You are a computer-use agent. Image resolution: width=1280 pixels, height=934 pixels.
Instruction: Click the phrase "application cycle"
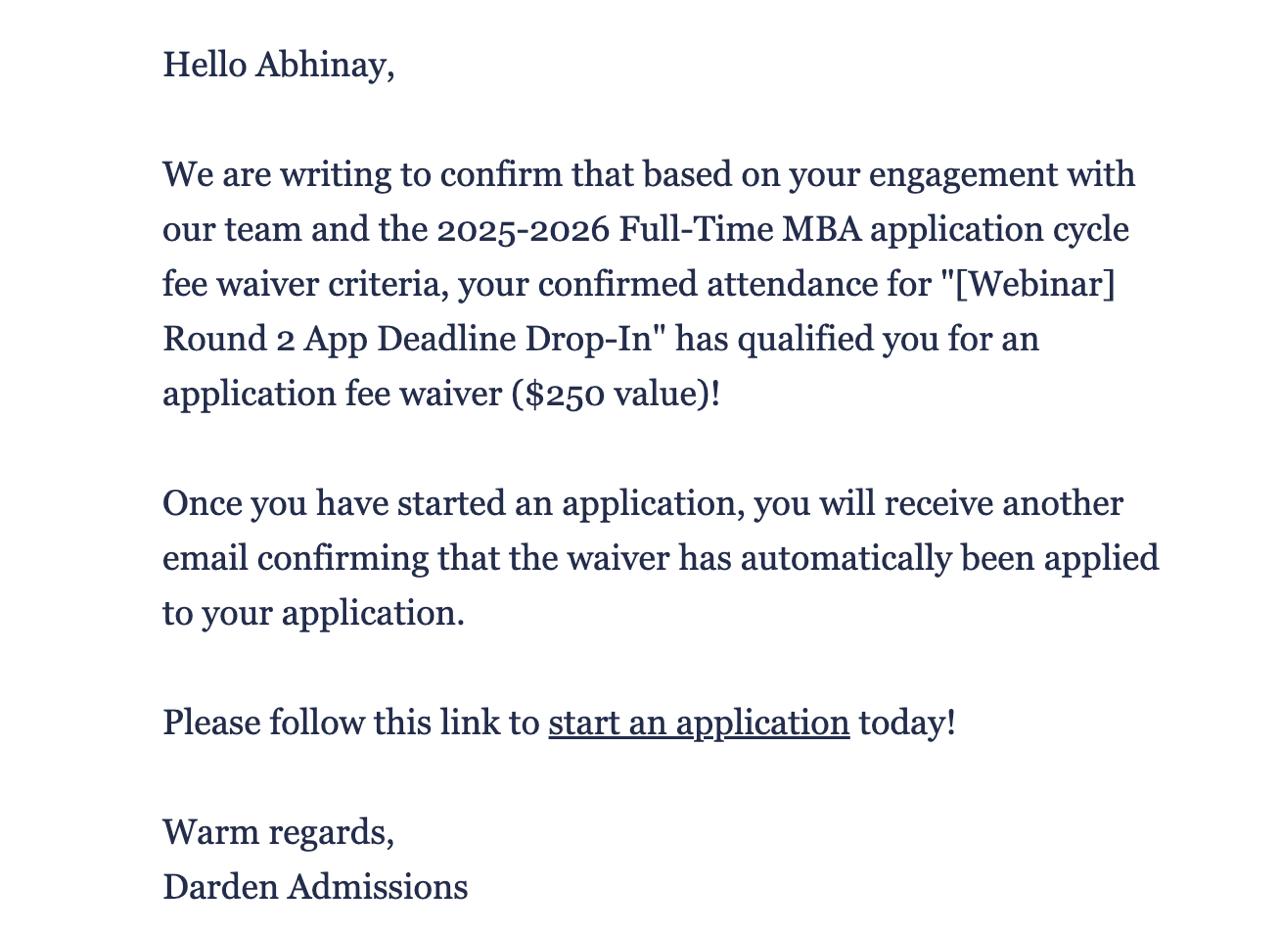pos(999,230)
